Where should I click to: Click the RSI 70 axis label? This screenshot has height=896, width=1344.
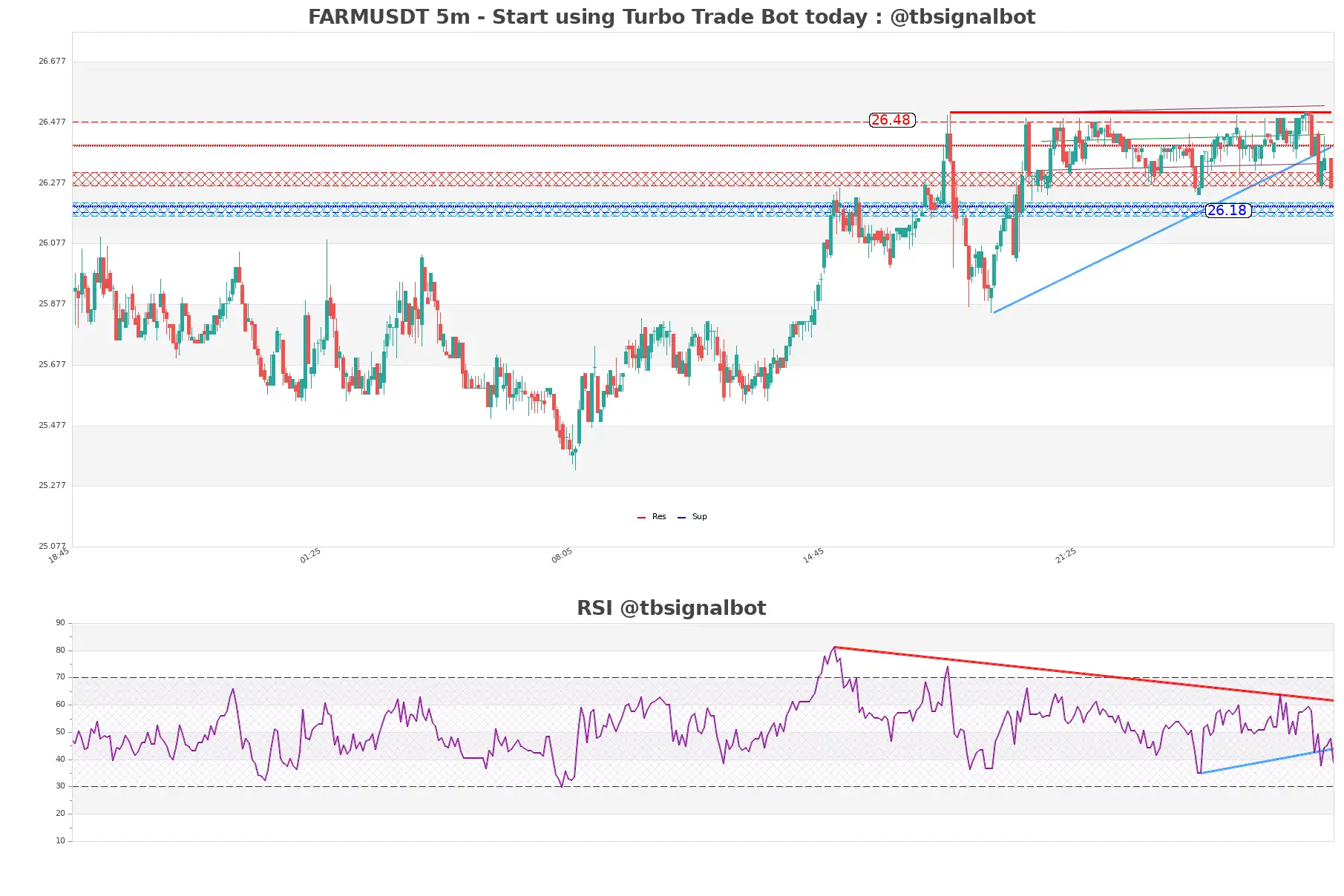click(60, 677)
